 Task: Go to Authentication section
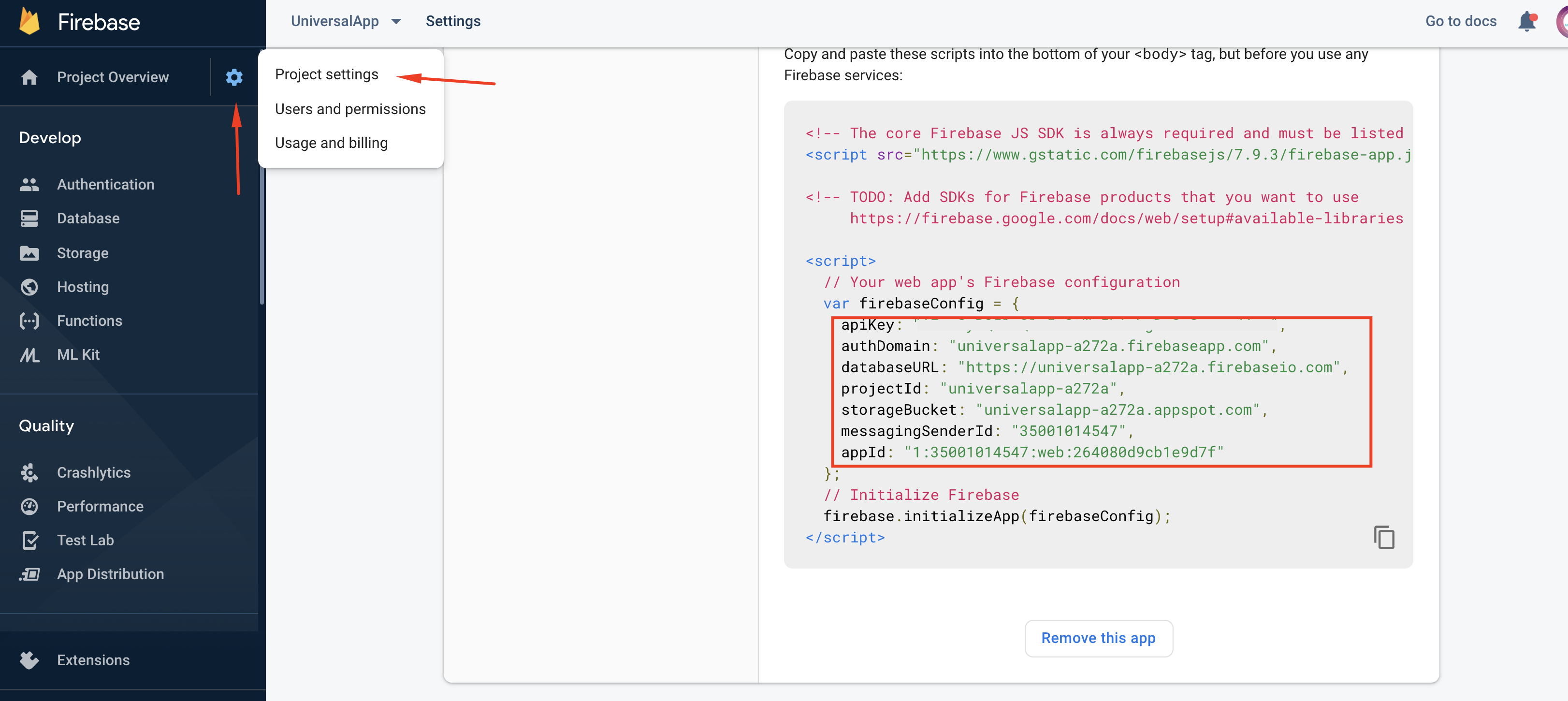[x=105, y=185]
